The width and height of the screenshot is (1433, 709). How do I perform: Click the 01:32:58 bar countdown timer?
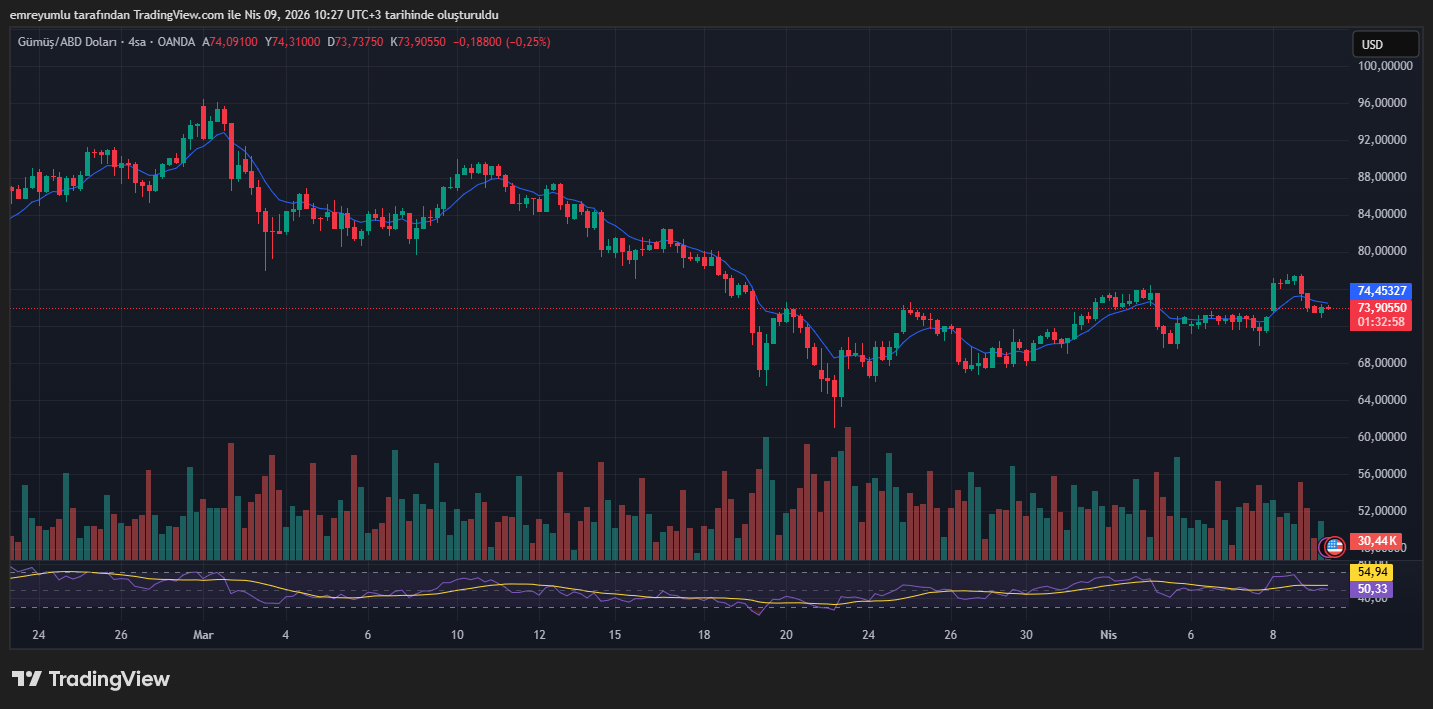point(1380,322)
